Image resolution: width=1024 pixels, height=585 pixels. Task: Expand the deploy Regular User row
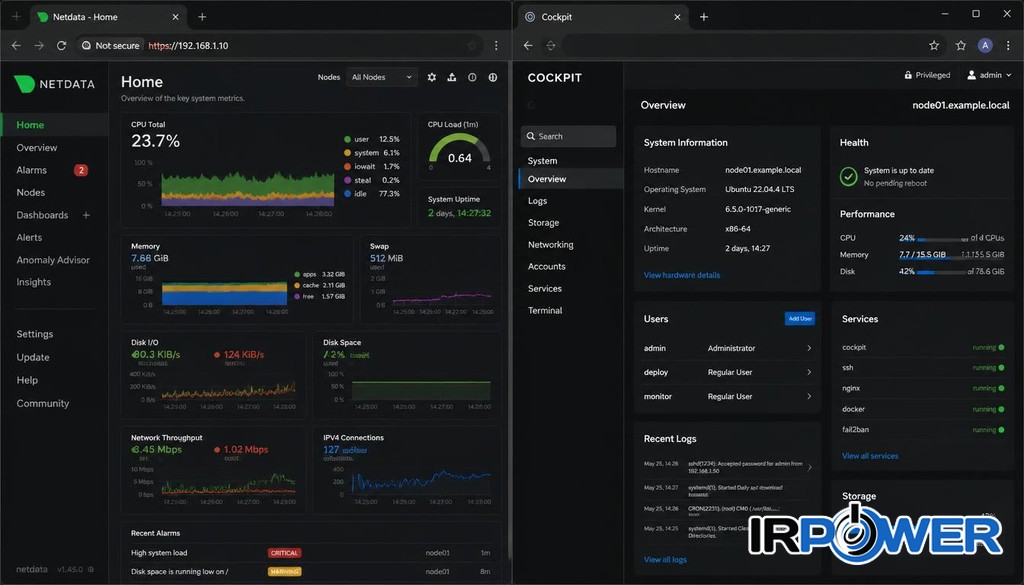click(x=727, y=372)
